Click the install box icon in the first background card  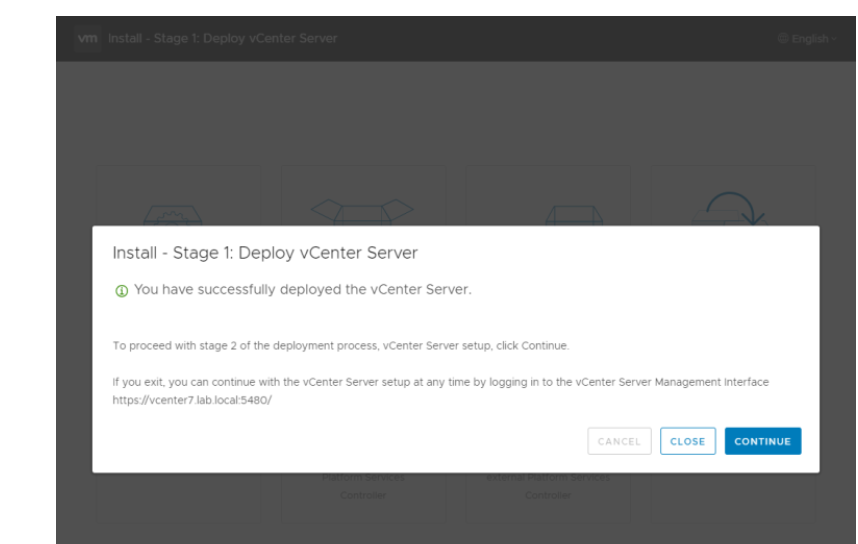(173, 215)
